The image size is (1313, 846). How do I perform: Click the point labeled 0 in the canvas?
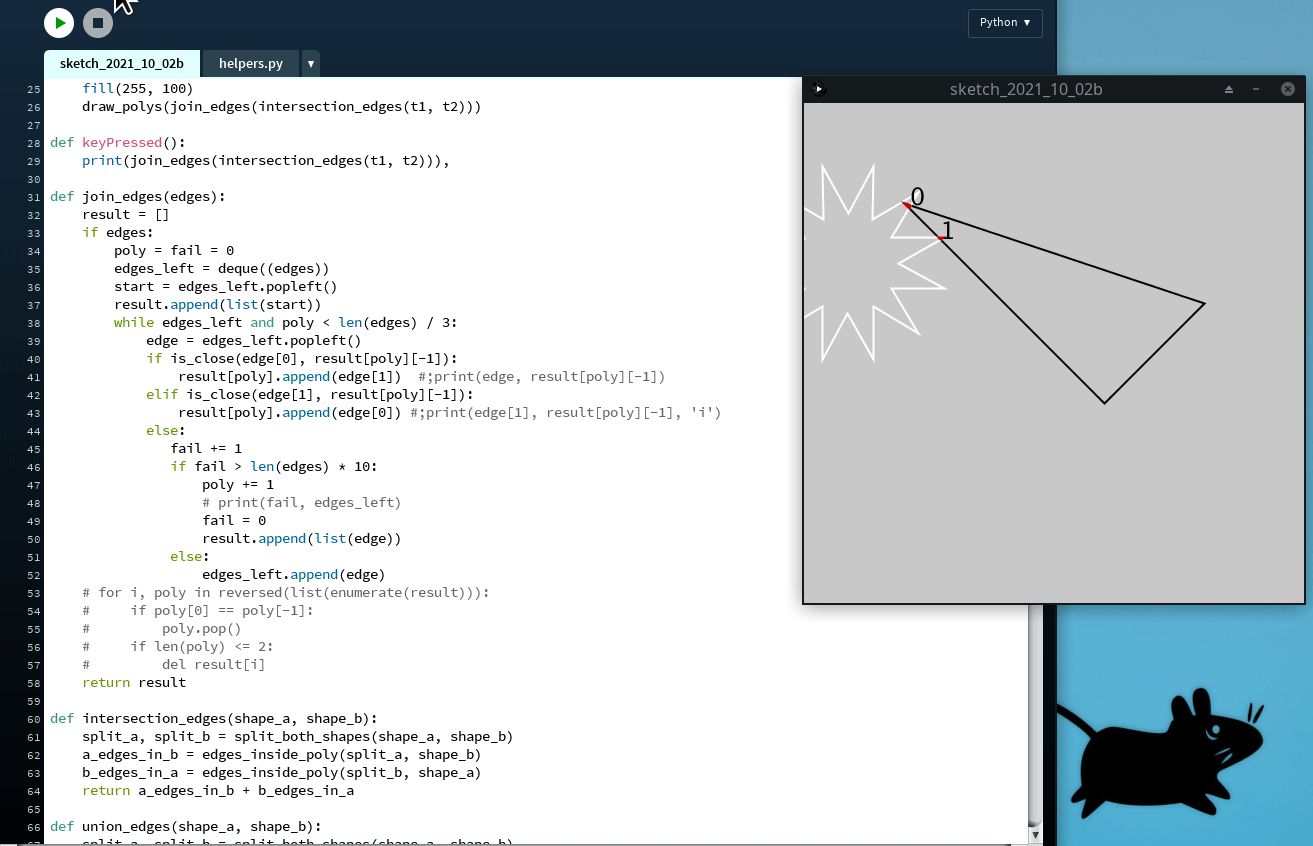pos(907,205)
